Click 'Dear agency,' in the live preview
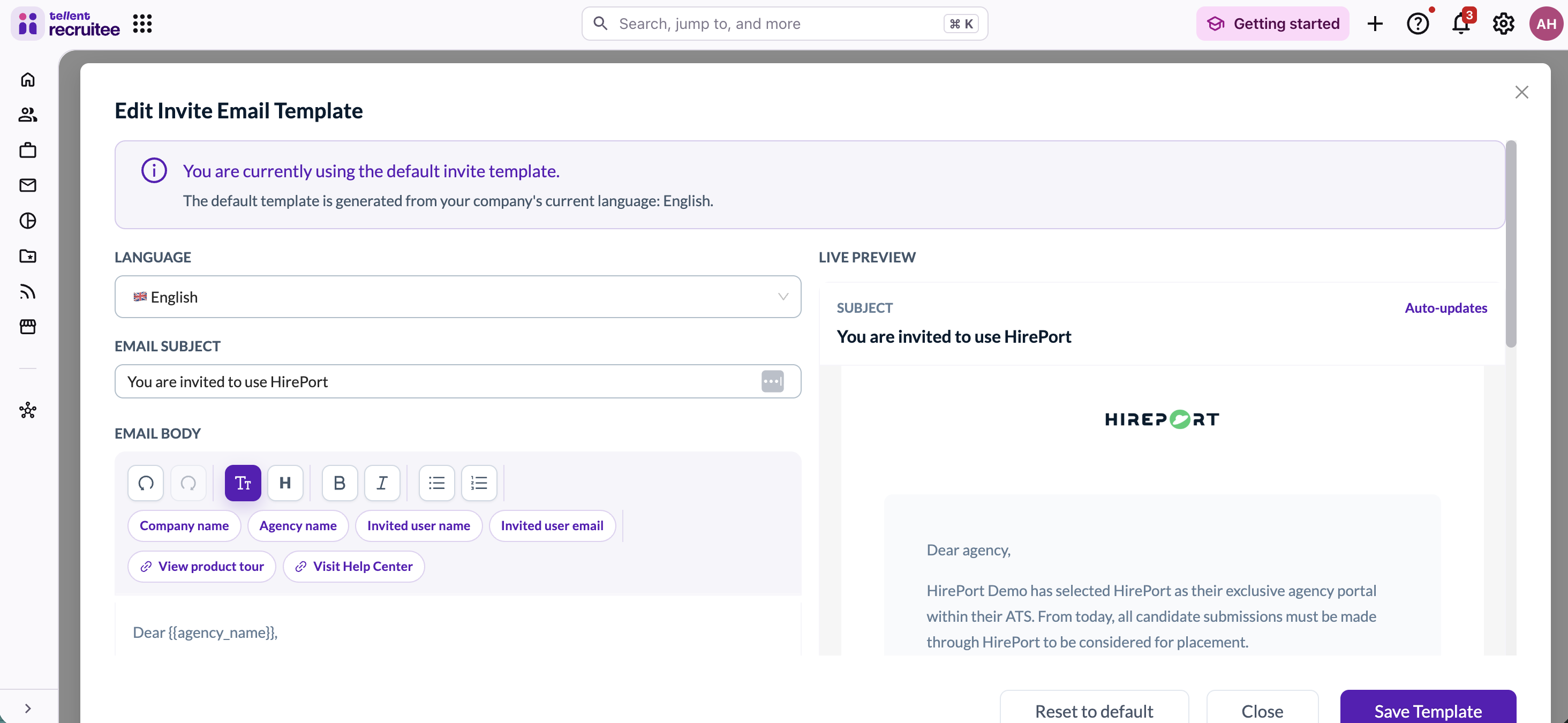Image resolution: width=1568 pixels, height=723 pixels. point(968,550)
